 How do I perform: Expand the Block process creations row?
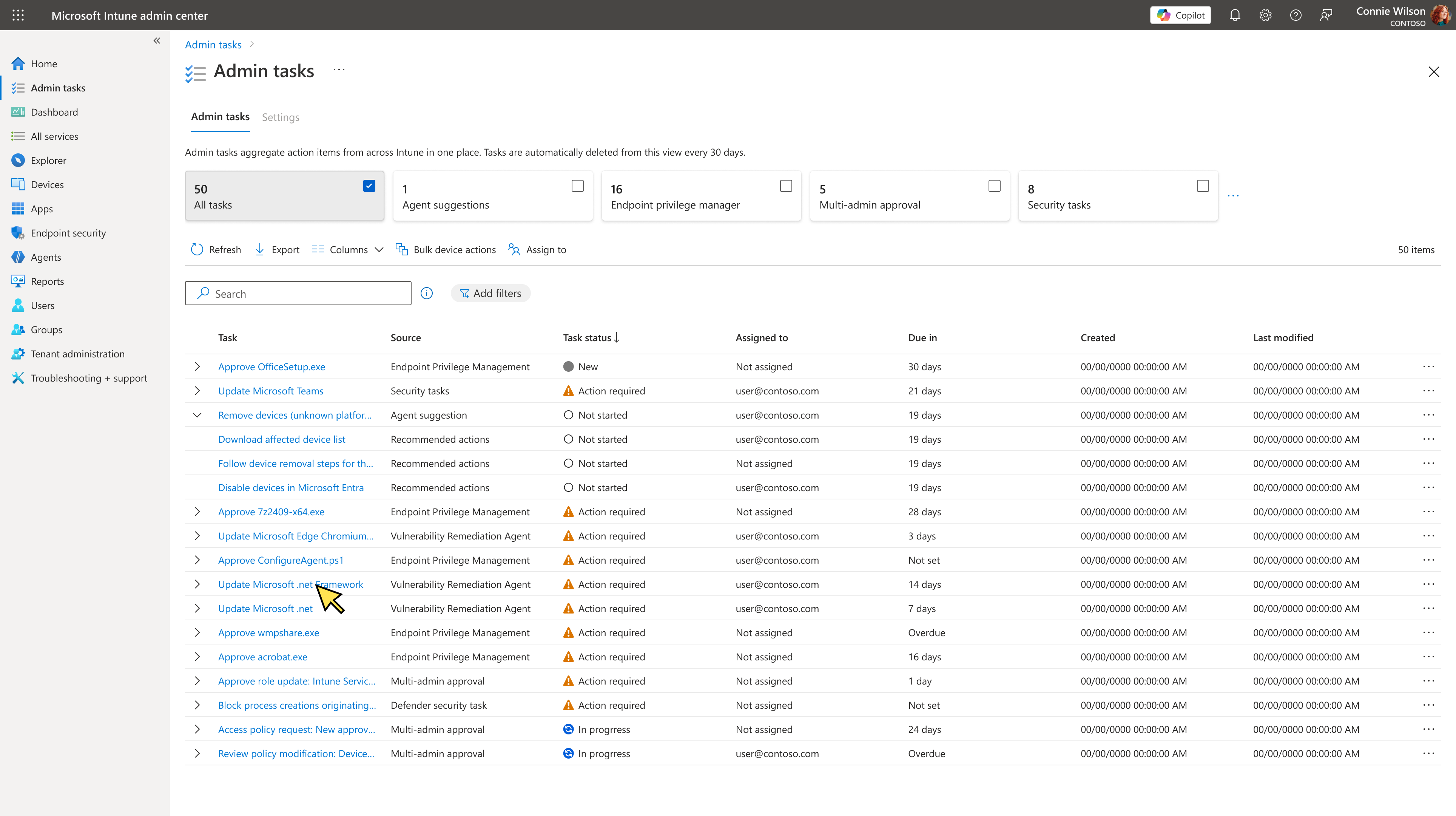click(x=197, y=705)
